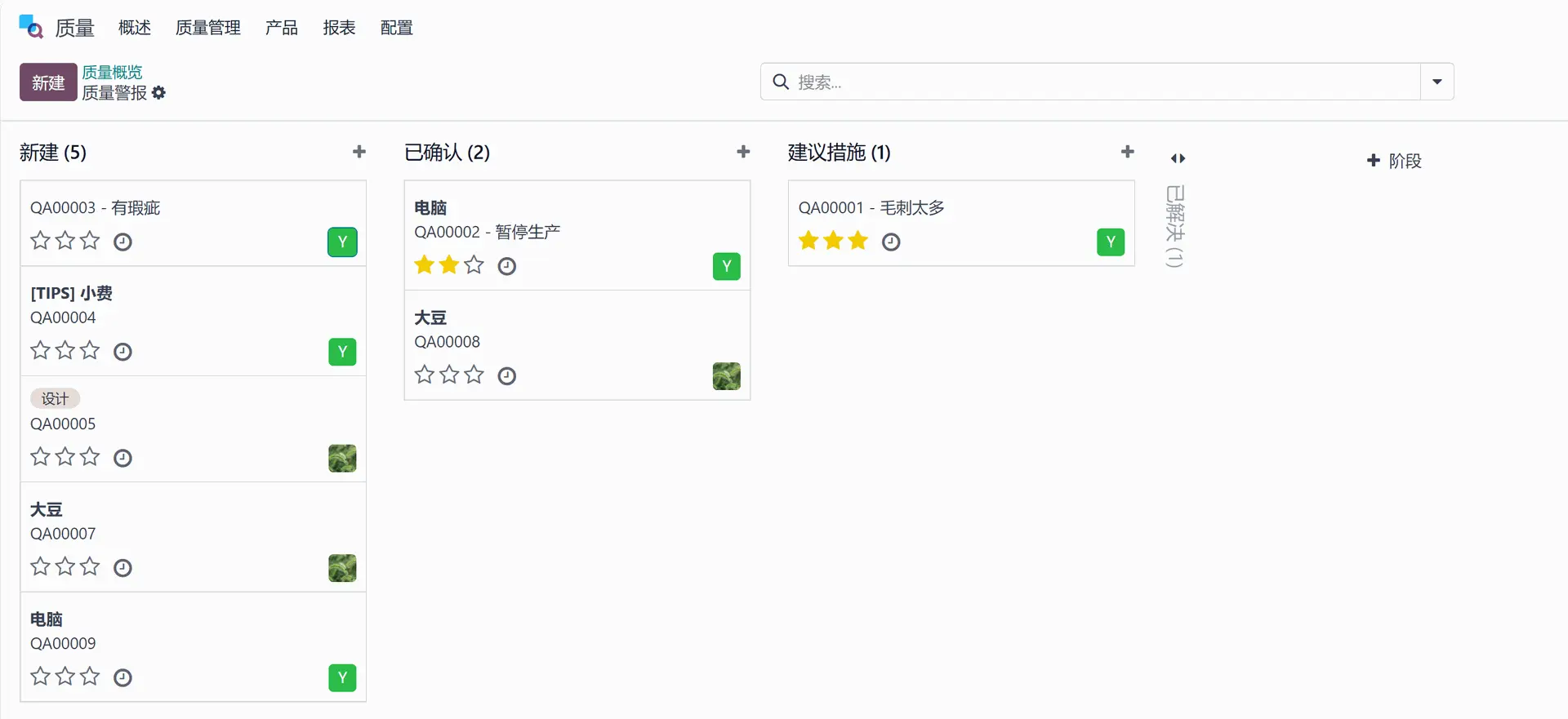Add a card in the 建议措施 column

(1128, 152)
